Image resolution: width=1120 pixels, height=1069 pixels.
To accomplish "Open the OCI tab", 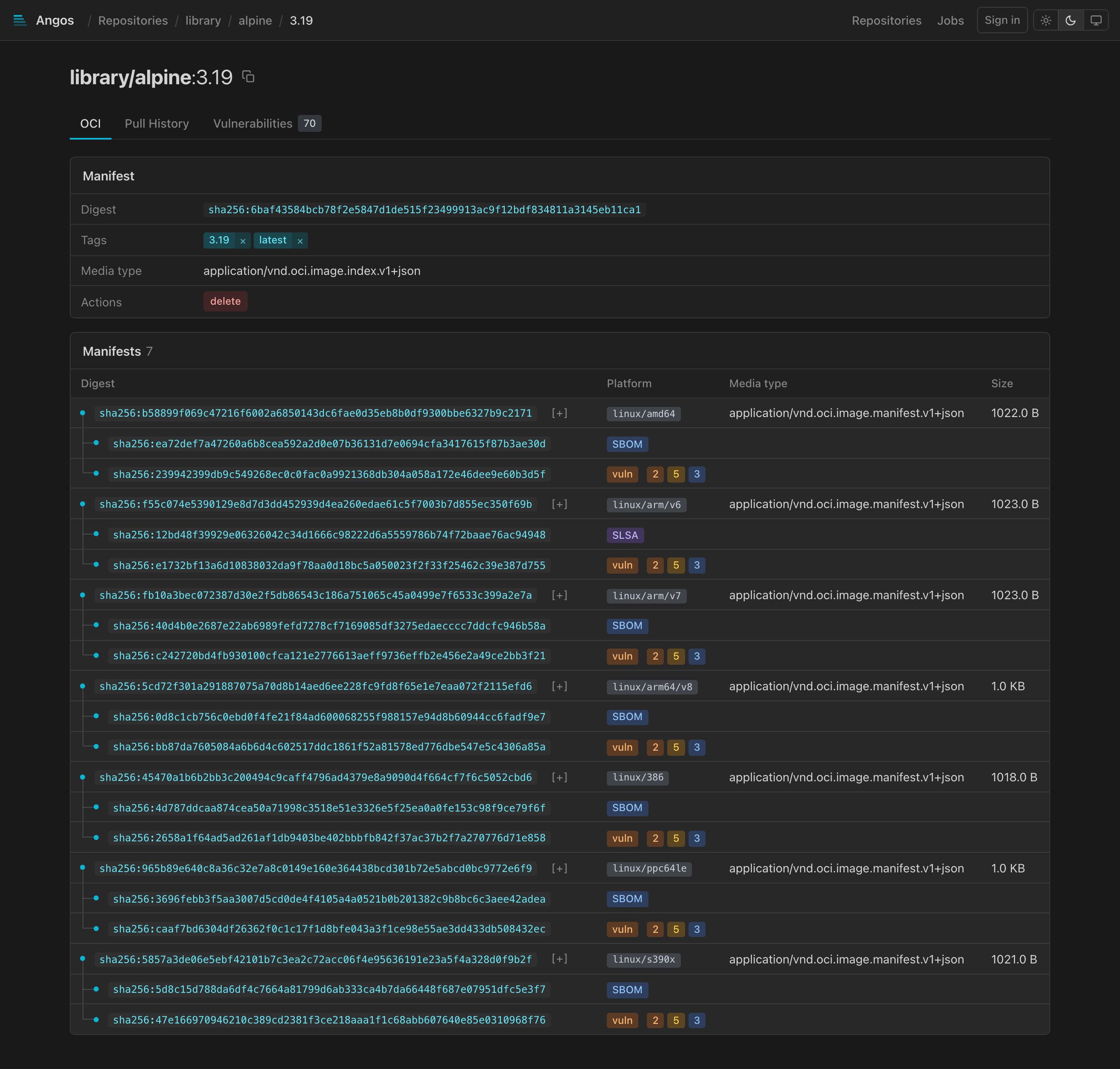I will (91, 124).
